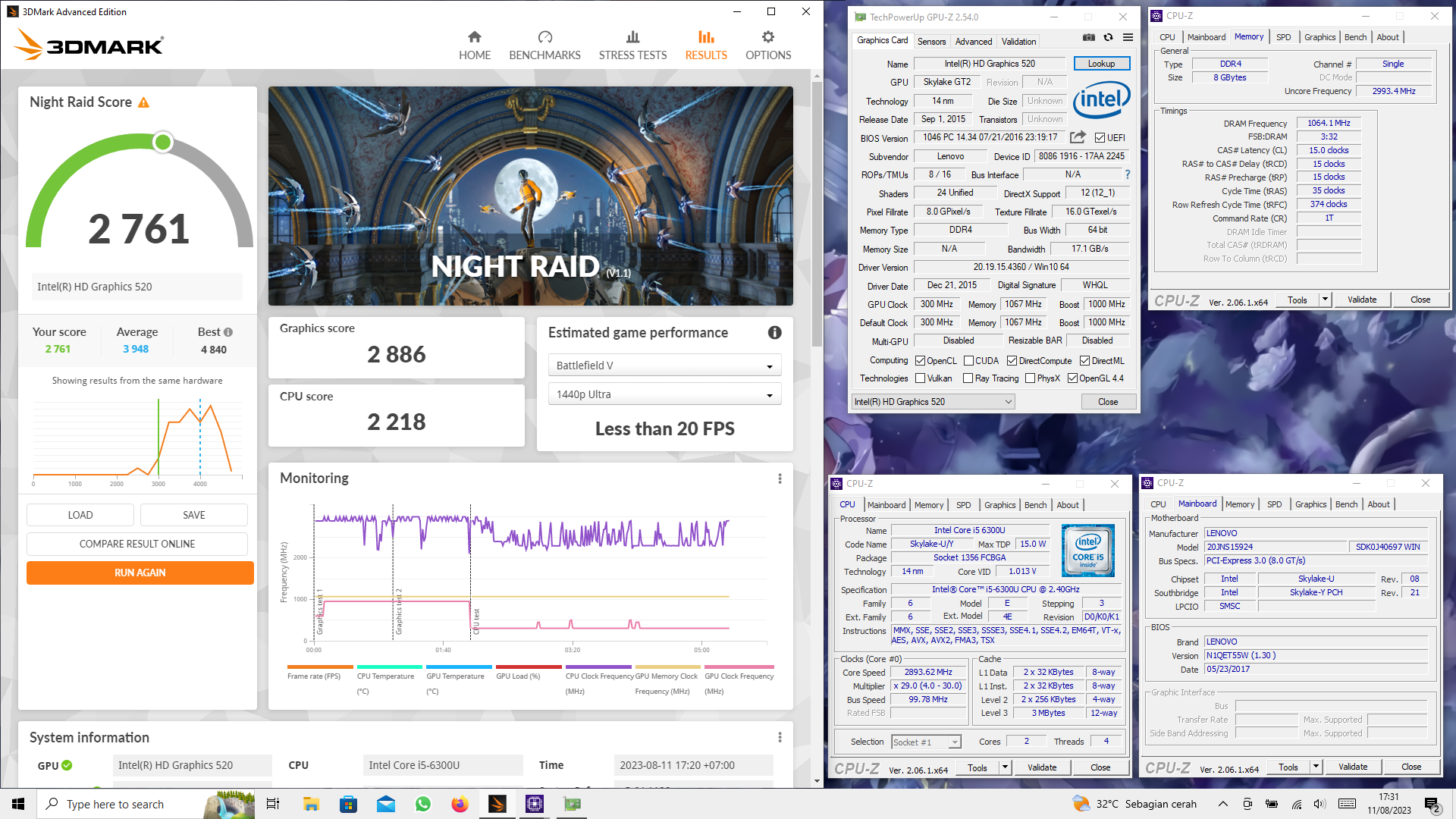
Task: Toggle DirectCompute checkbox in GPU-Z
Action: (1012, 361)
